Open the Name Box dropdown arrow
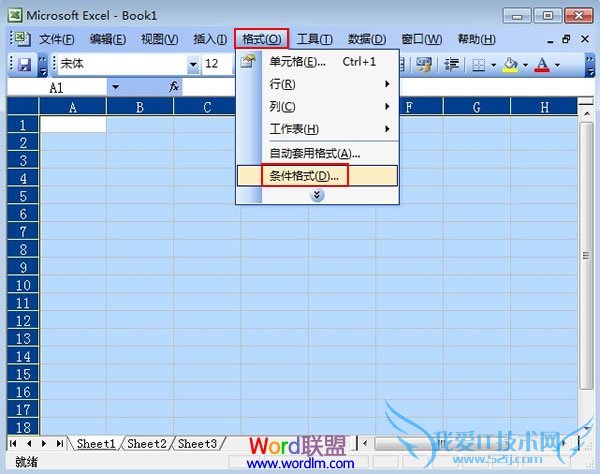The width and height of the screenshot is (600, 474). coord(115,87)
